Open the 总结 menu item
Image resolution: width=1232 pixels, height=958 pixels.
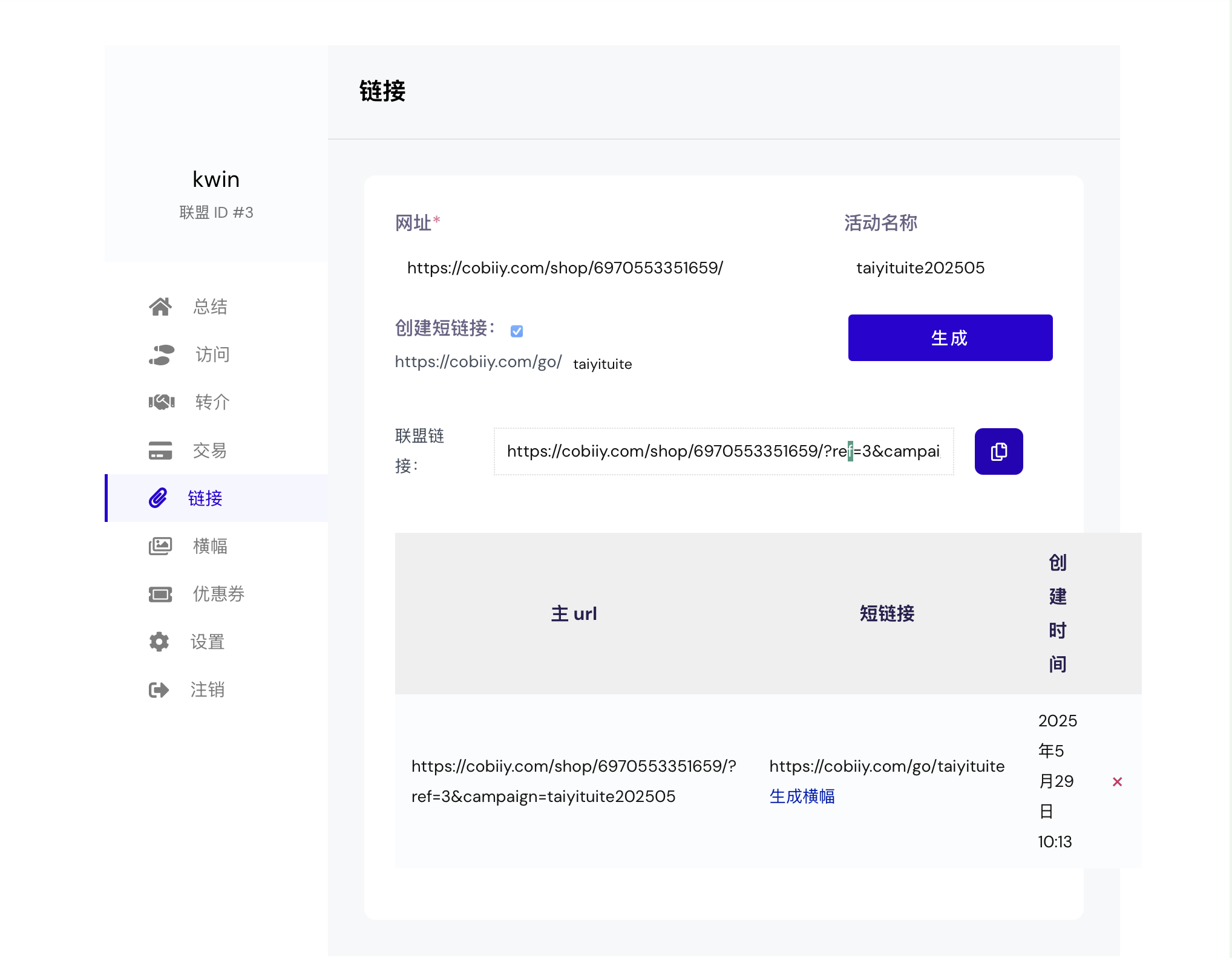217,307
